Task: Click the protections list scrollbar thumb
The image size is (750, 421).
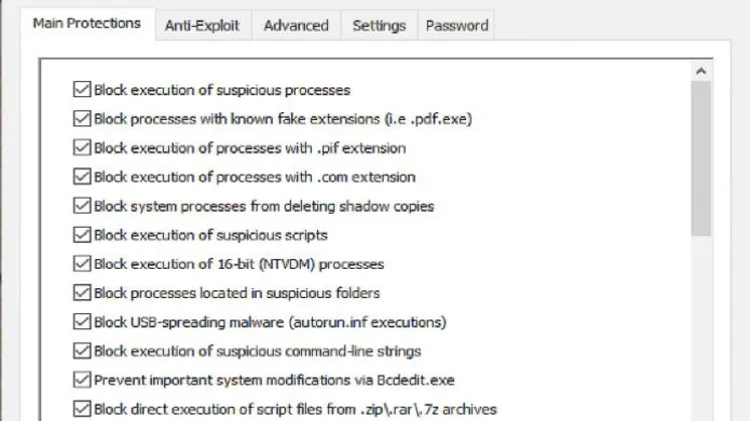Action: click(701, 158)
